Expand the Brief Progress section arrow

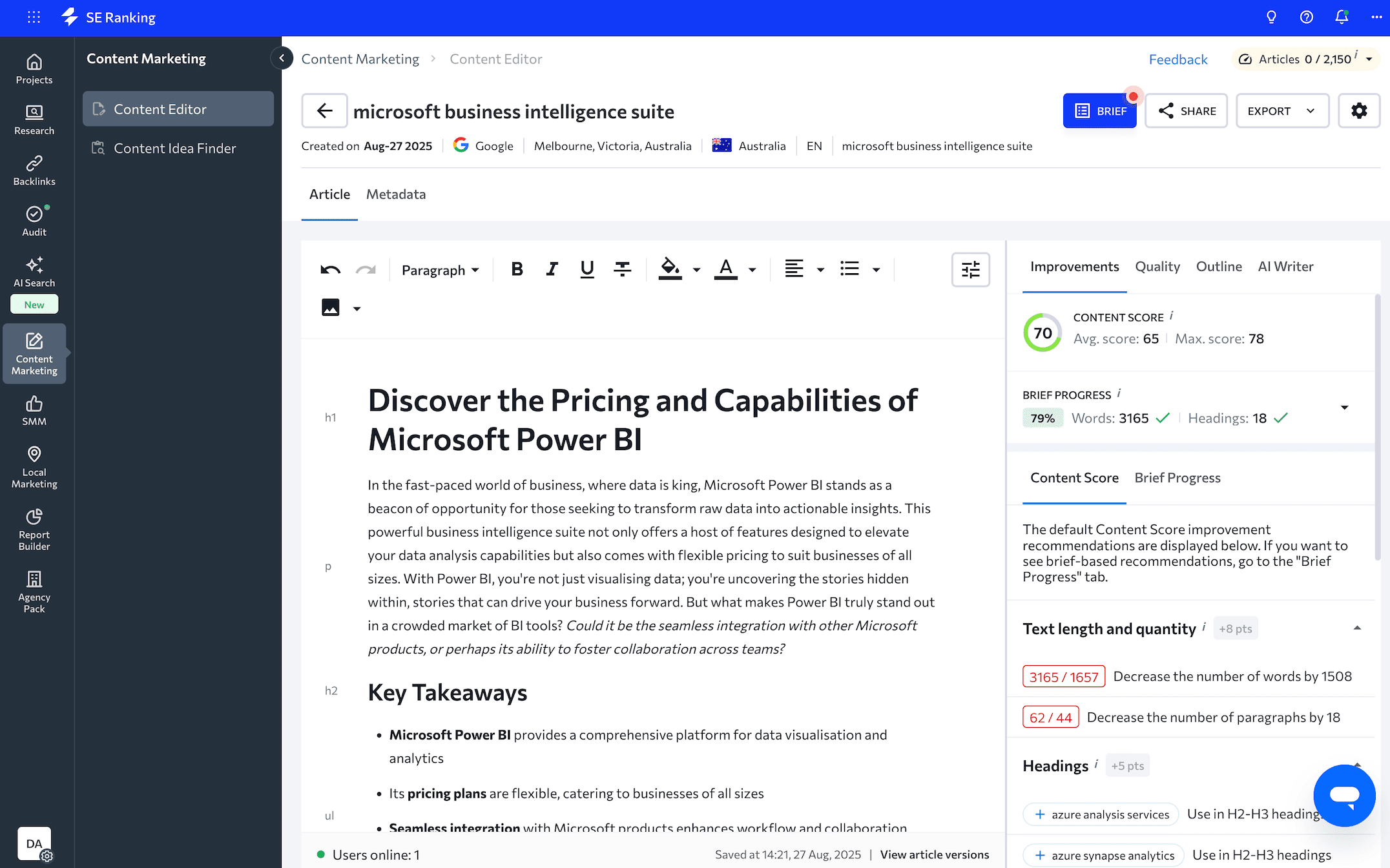[x=1344, y=407]
